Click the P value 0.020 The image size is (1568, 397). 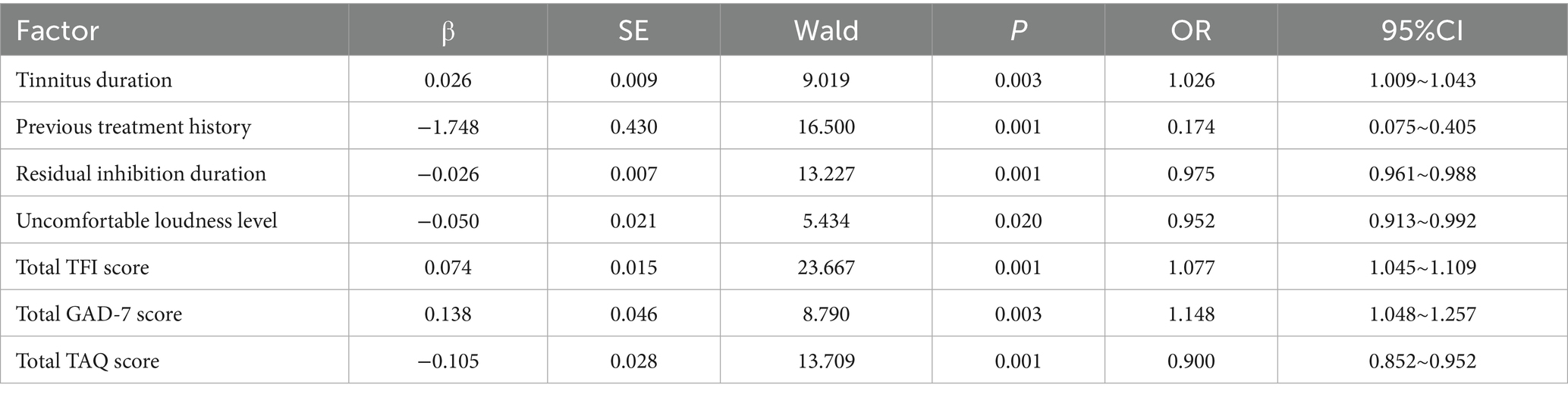1018,220
